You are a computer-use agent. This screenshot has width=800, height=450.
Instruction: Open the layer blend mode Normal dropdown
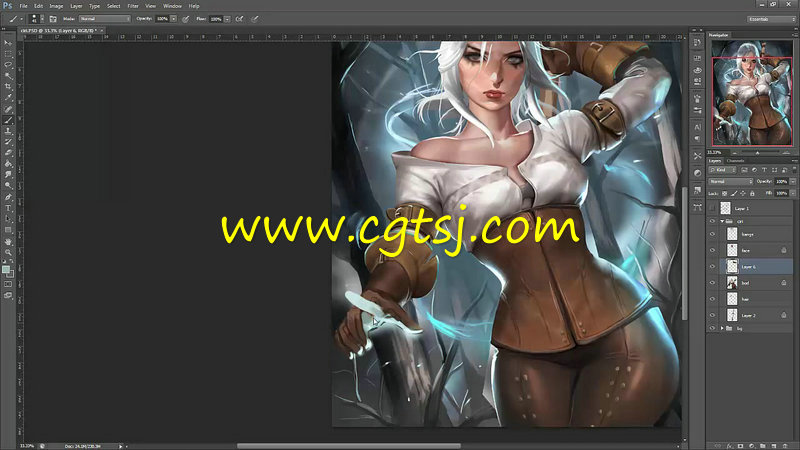731,182
